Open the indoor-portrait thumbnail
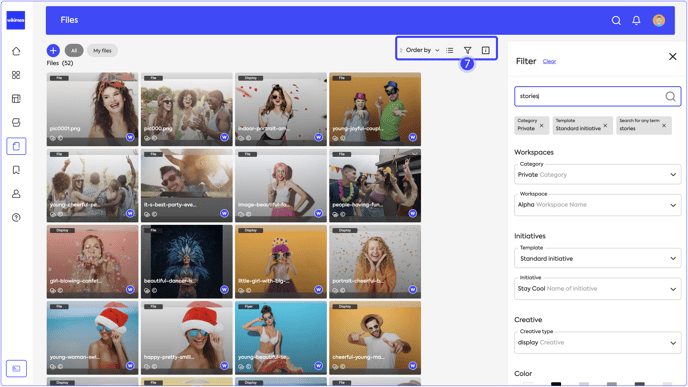Viewport: 688px width, 387px height. point(281,109)
